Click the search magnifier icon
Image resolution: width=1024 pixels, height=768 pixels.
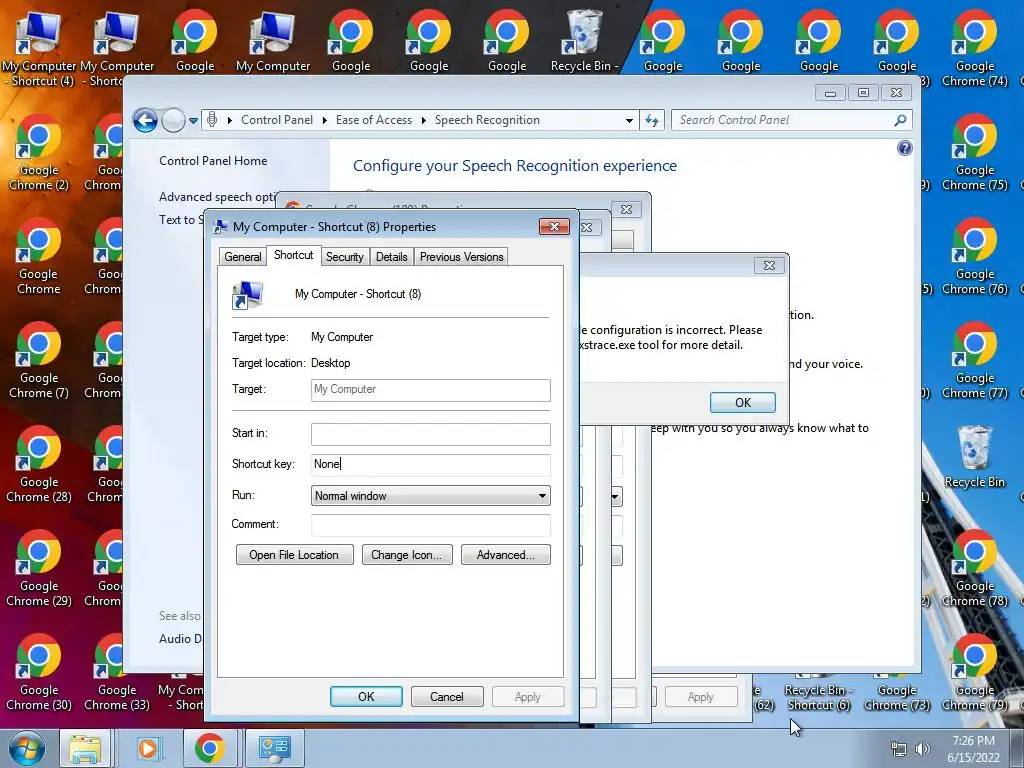coord(900,120)
